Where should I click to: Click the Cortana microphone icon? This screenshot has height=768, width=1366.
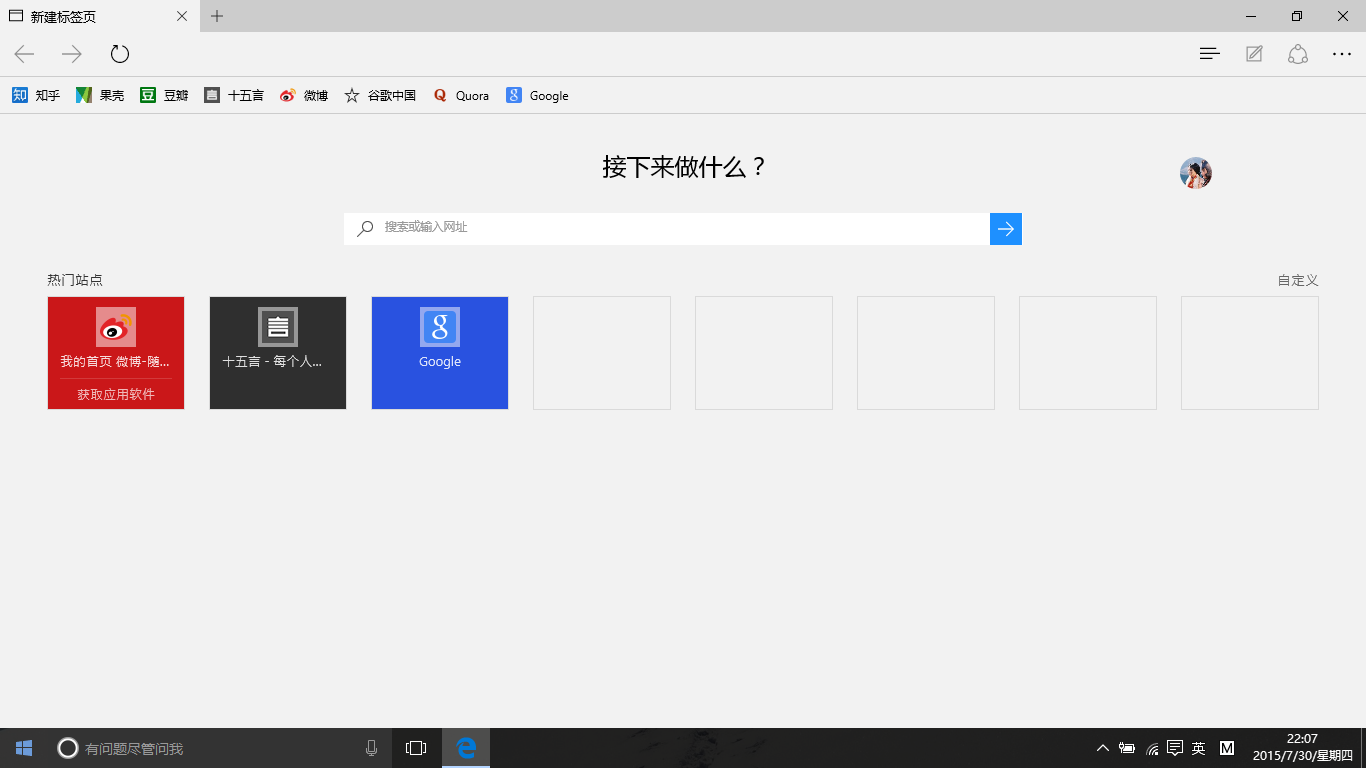click(x=372, y=748)
